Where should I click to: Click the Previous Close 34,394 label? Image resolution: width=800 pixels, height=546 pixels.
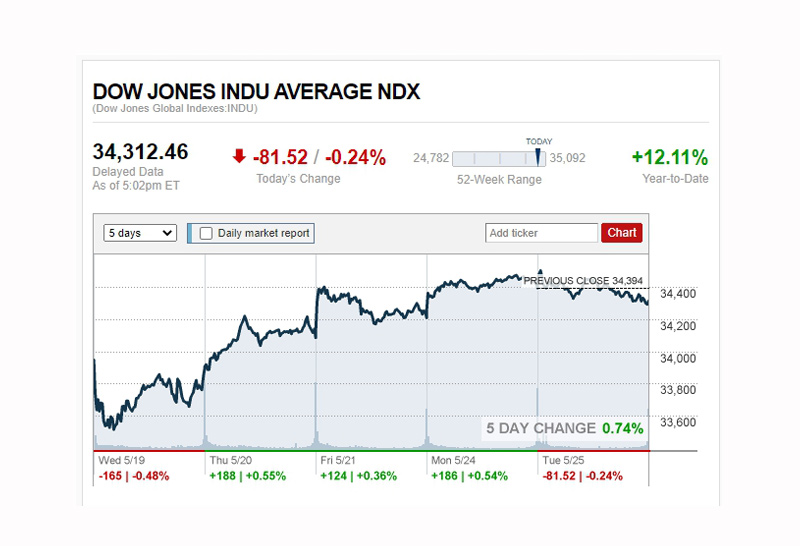click(585, 281)
